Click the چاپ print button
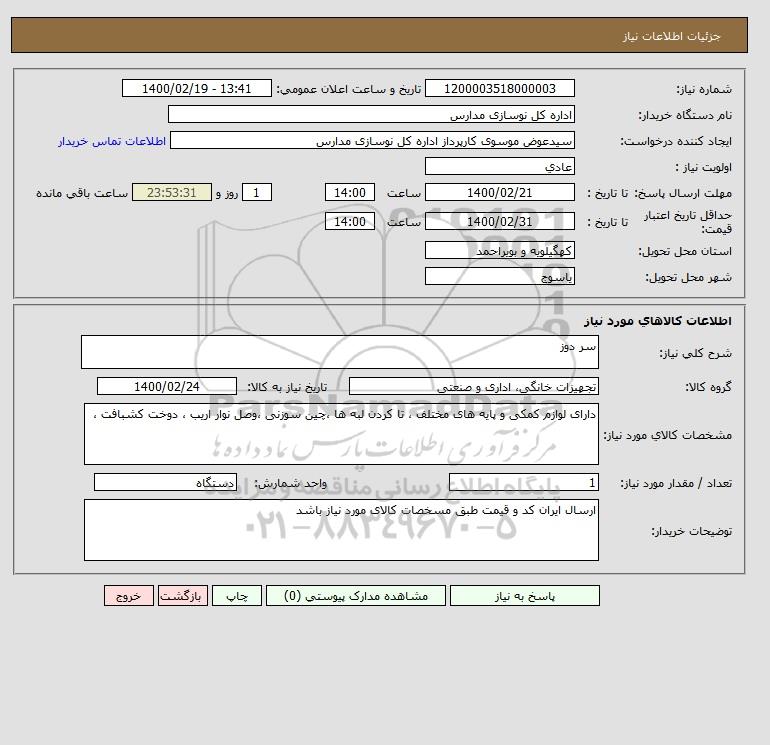 tap(237, 596)
